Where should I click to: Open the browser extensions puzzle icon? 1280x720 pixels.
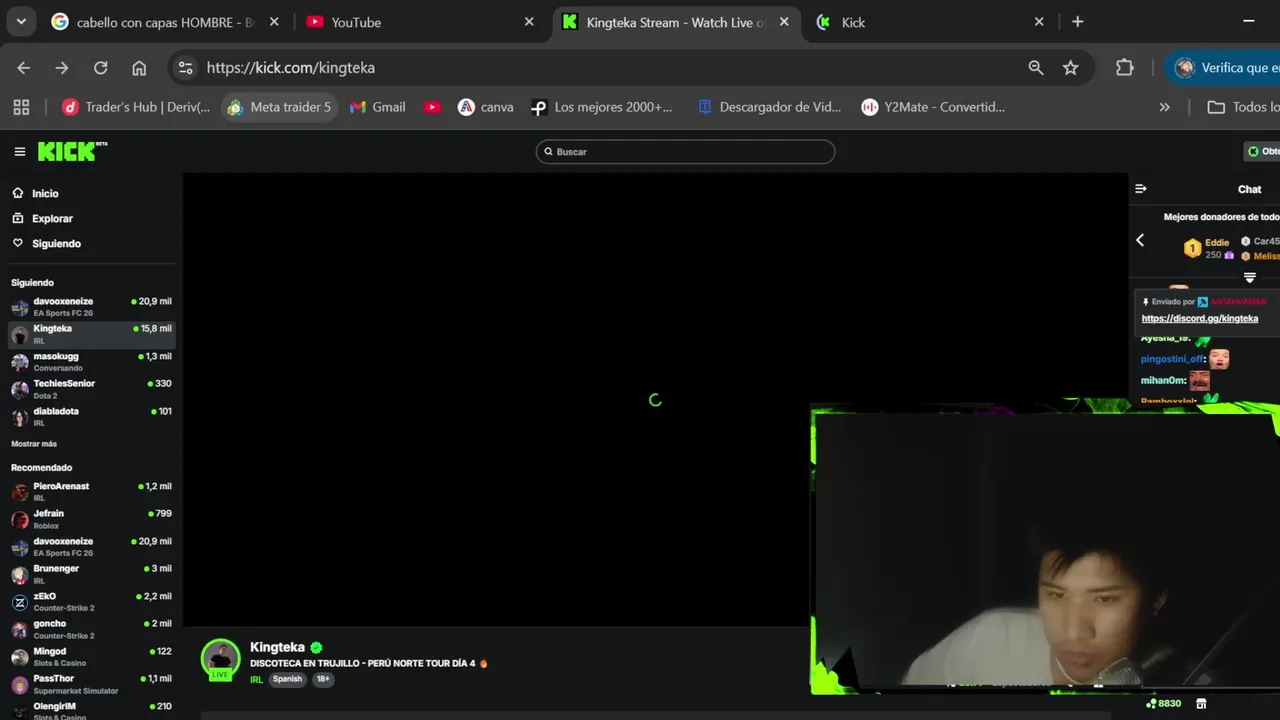(1125, 68)
